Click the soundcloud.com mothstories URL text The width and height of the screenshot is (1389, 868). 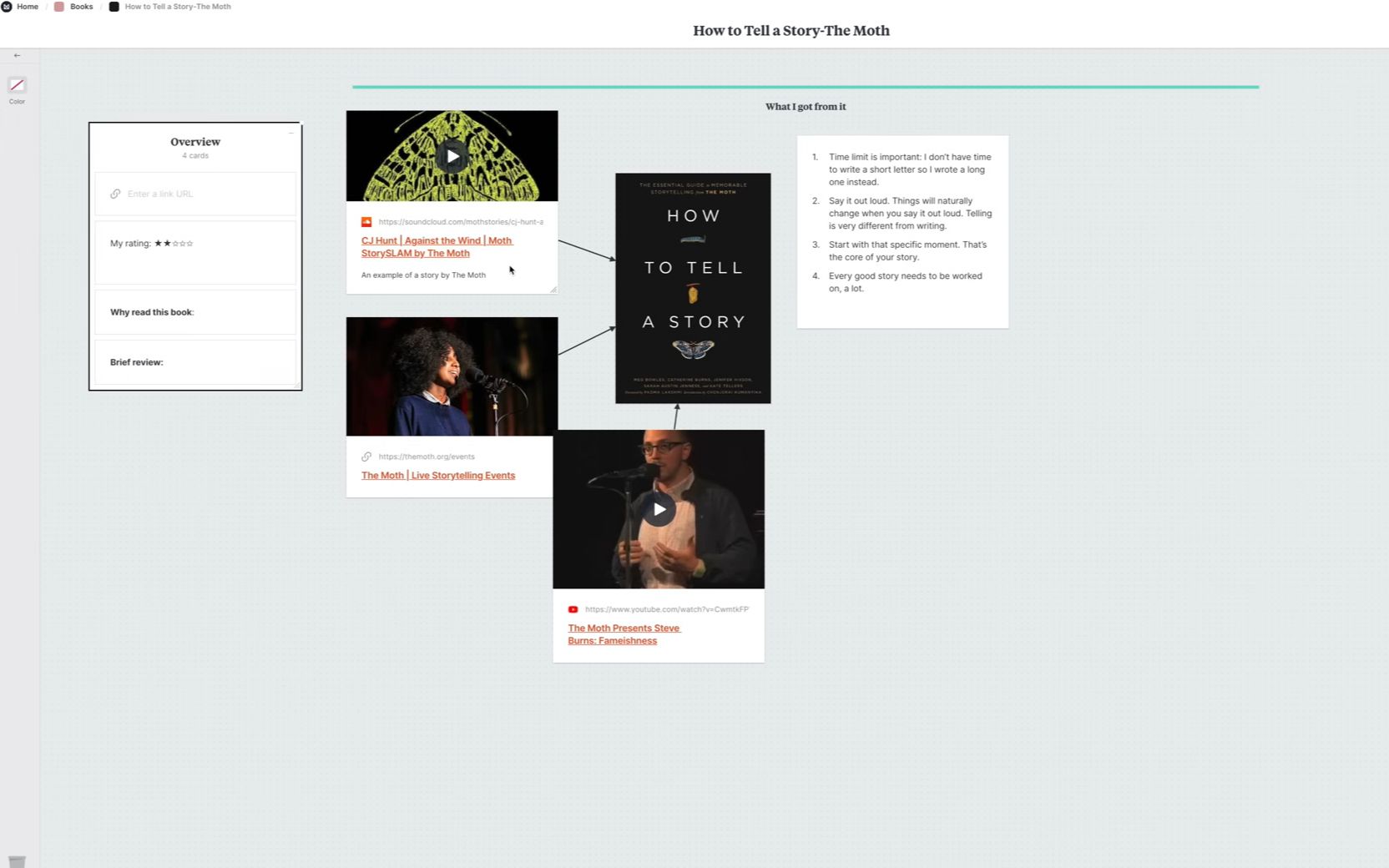pyautogui.click(x=461, y=222)
